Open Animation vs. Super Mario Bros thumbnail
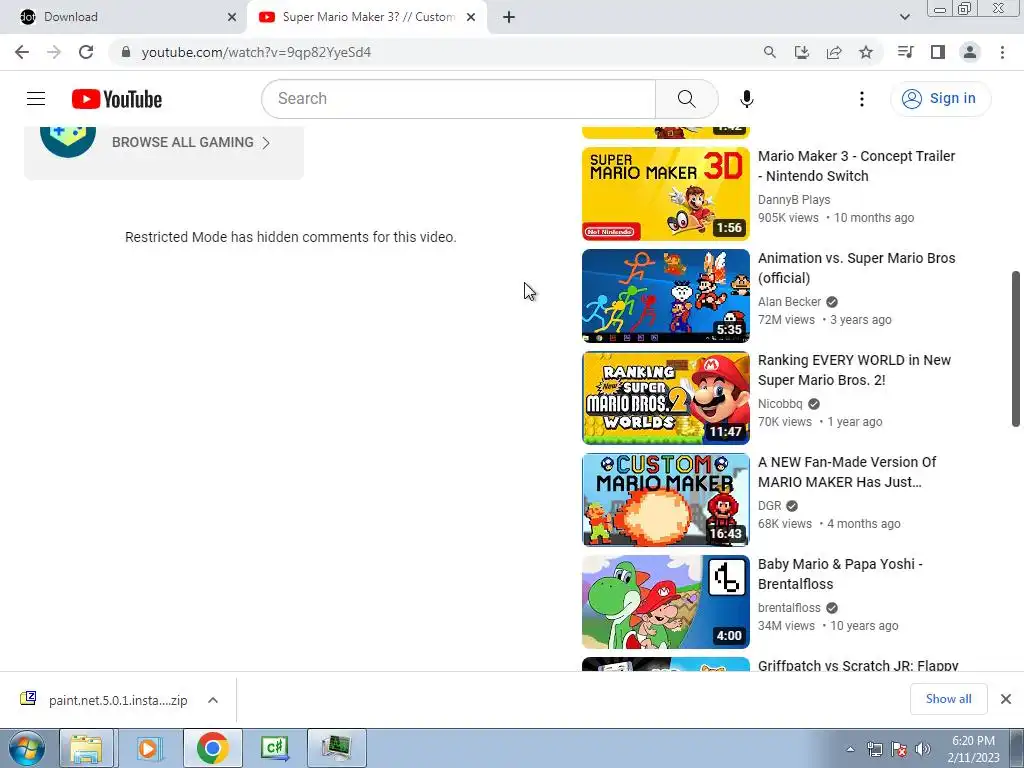The width and height of the screenshot is (1024, 768). point(665,296)
